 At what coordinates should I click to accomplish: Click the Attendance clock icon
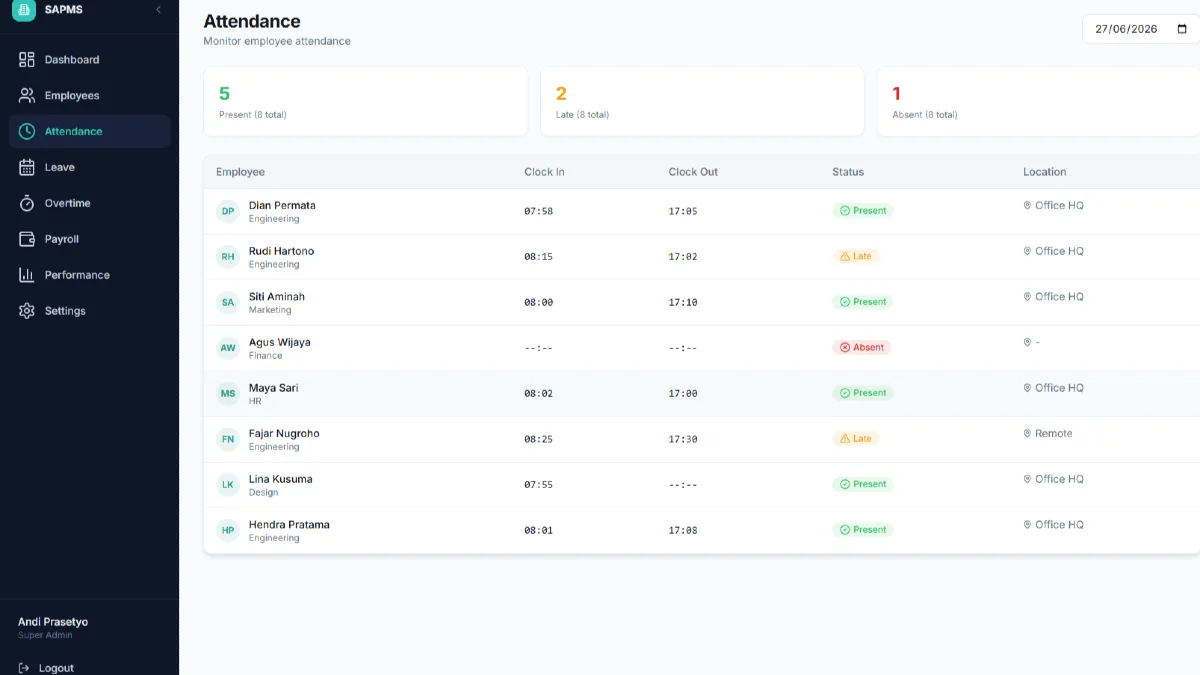tap(27, 131)
